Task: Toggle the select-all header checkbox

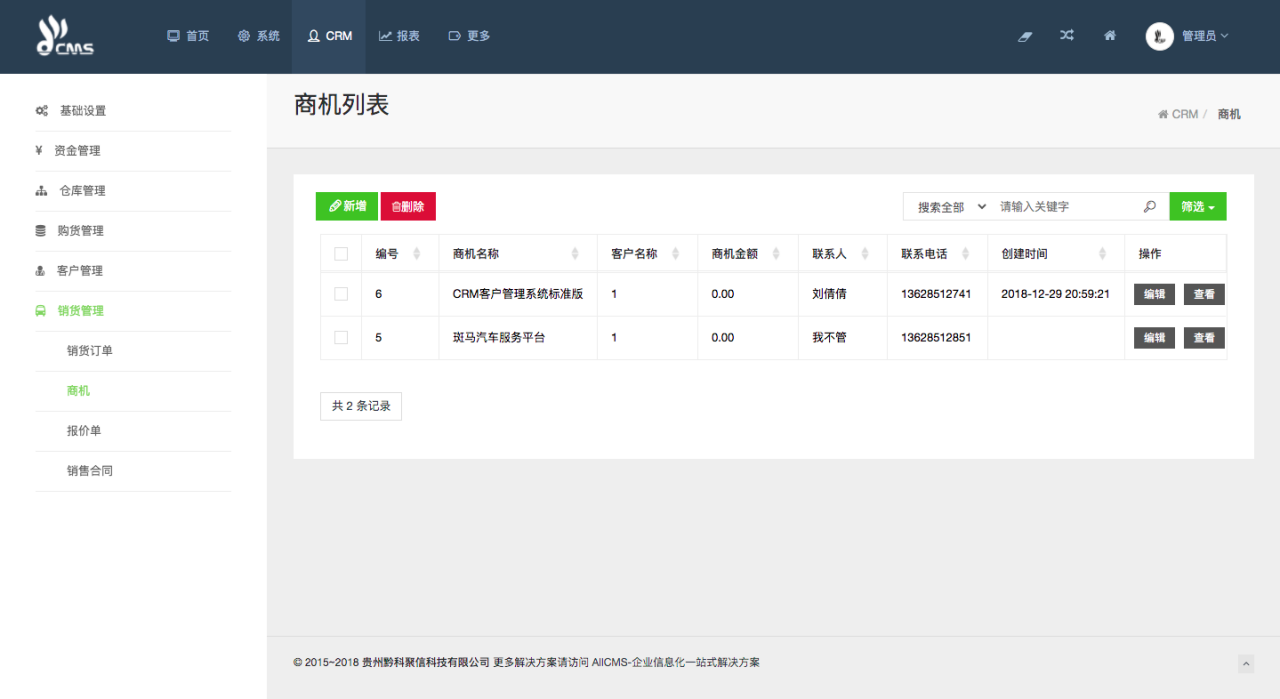Action: click(341, 254)
